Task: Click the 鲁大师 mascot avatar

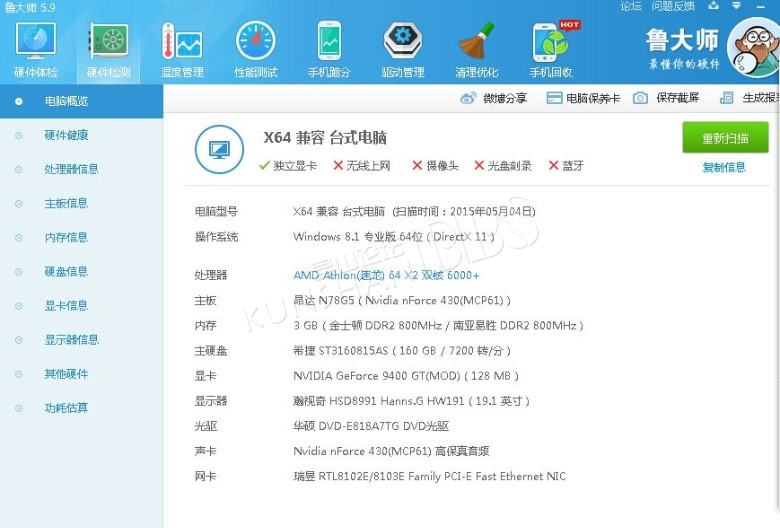Action: [754, 48]
